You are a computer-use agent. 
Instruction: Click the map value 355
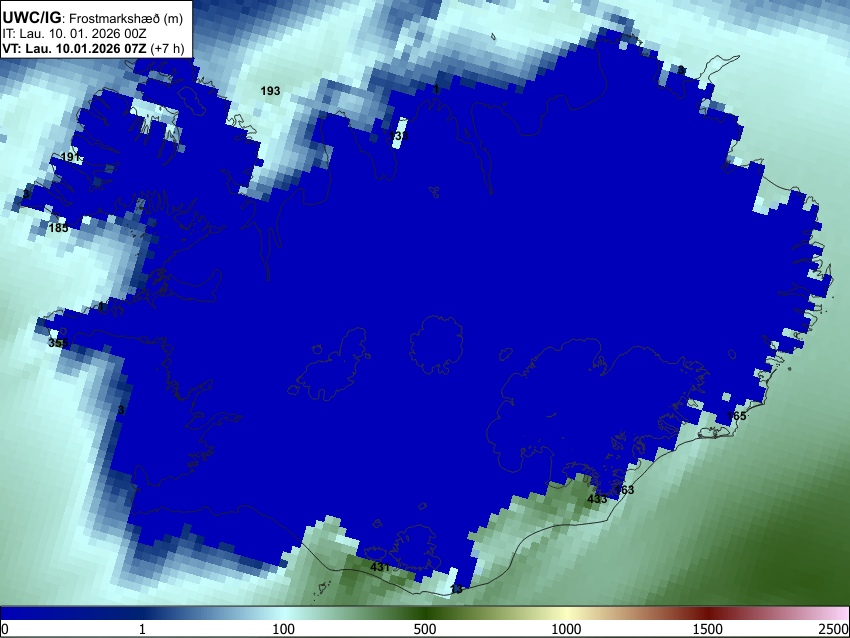[58, 343]
